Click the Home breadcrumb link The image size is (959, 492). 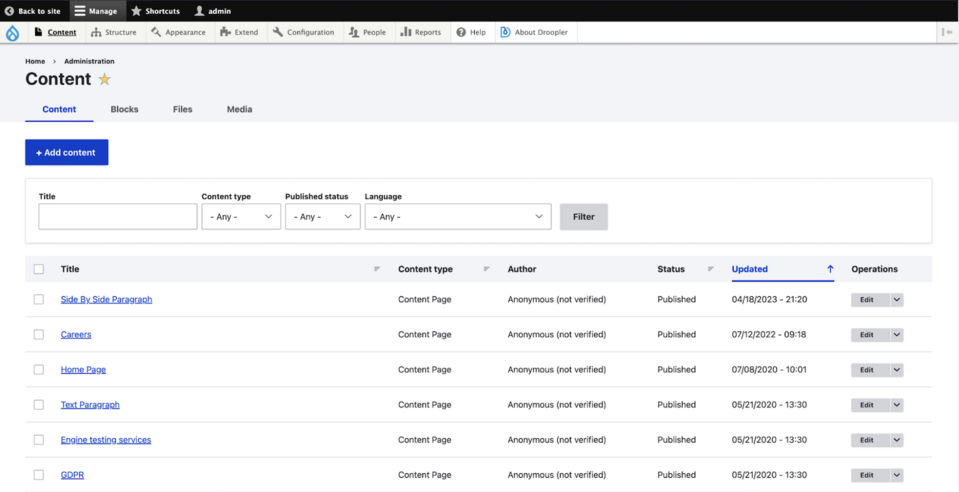tap(35, 61)
